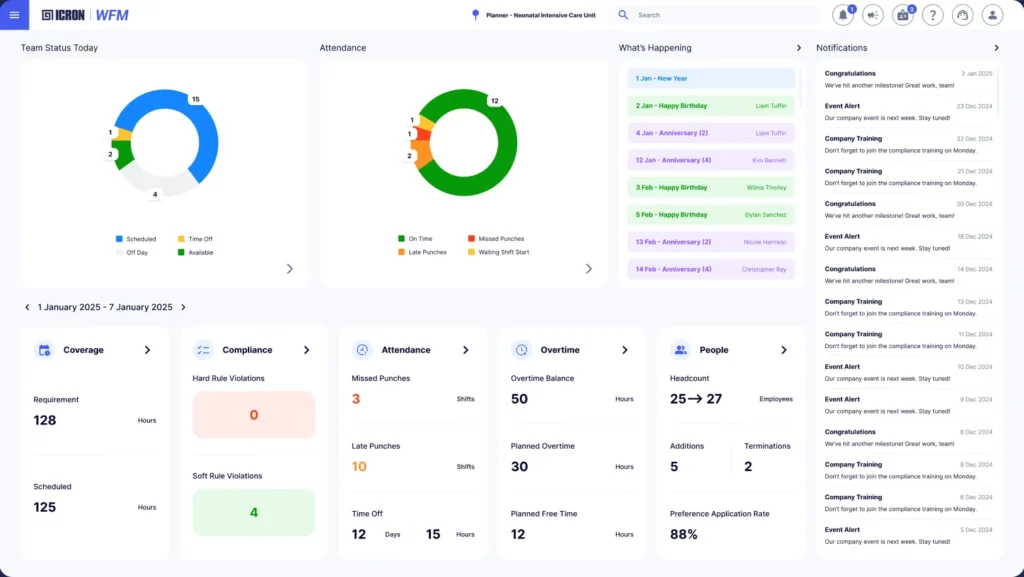The image size is (1024, 577).
Task: Open the Compliance card arrow
Action: [306, 350]
